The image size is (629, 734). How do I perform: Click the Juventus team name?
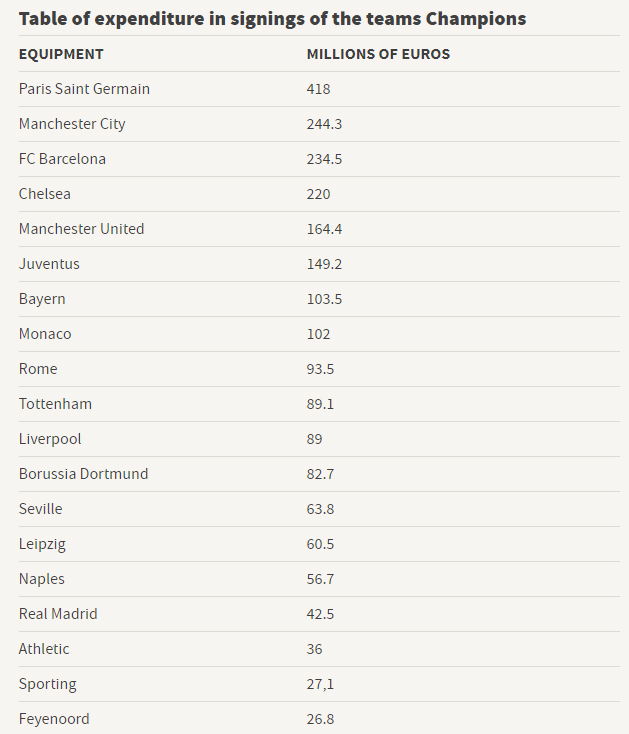tap(49, 264)
